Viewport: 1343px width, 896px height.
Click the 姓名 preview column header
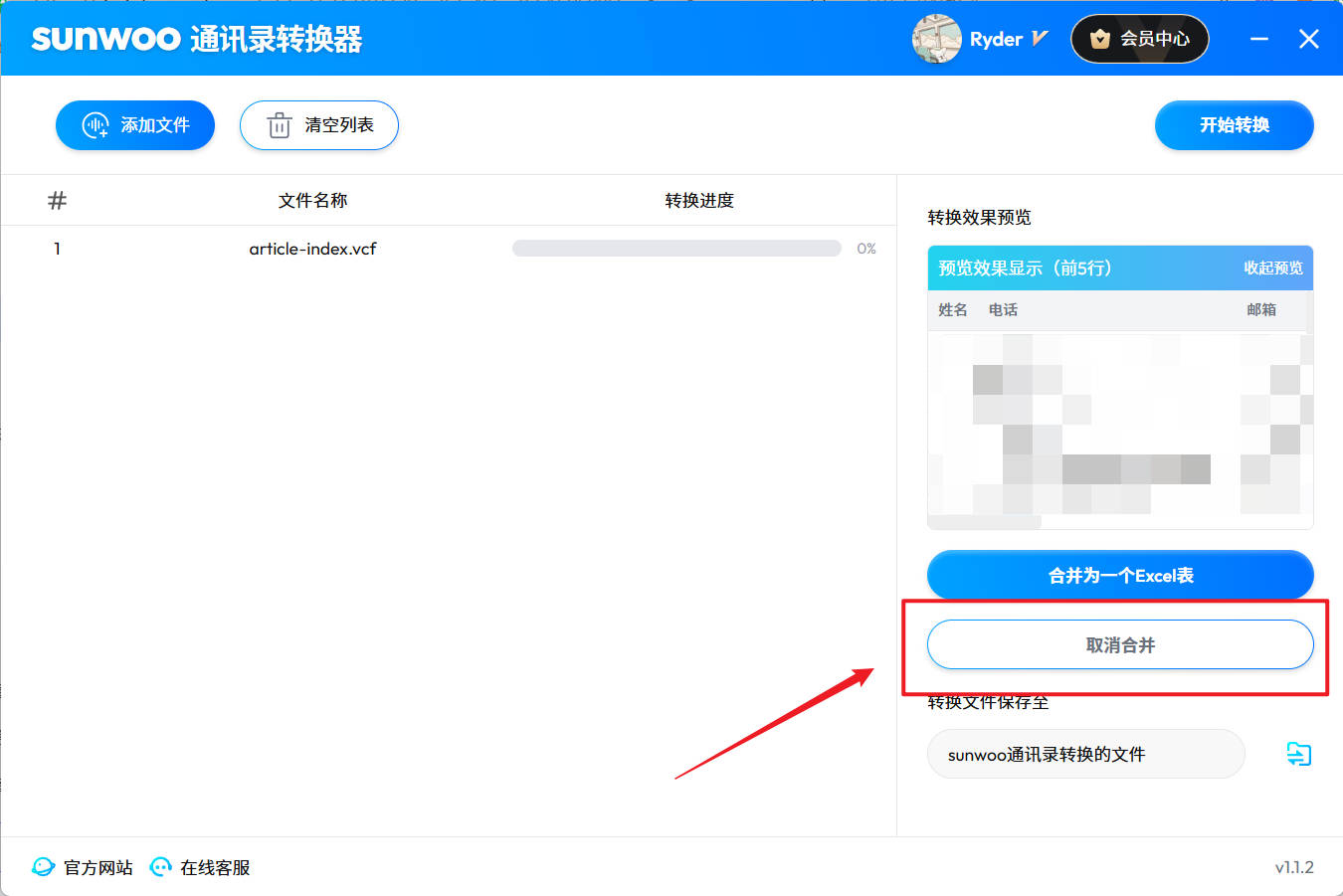click(953, 310)
